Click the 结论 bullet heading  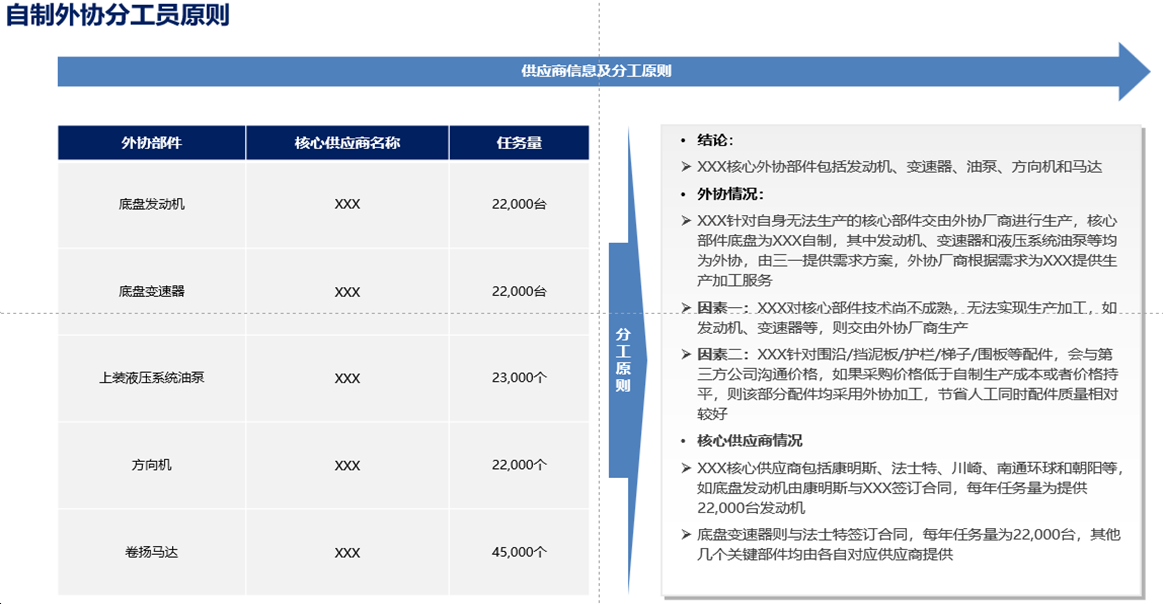coord(715,140)
